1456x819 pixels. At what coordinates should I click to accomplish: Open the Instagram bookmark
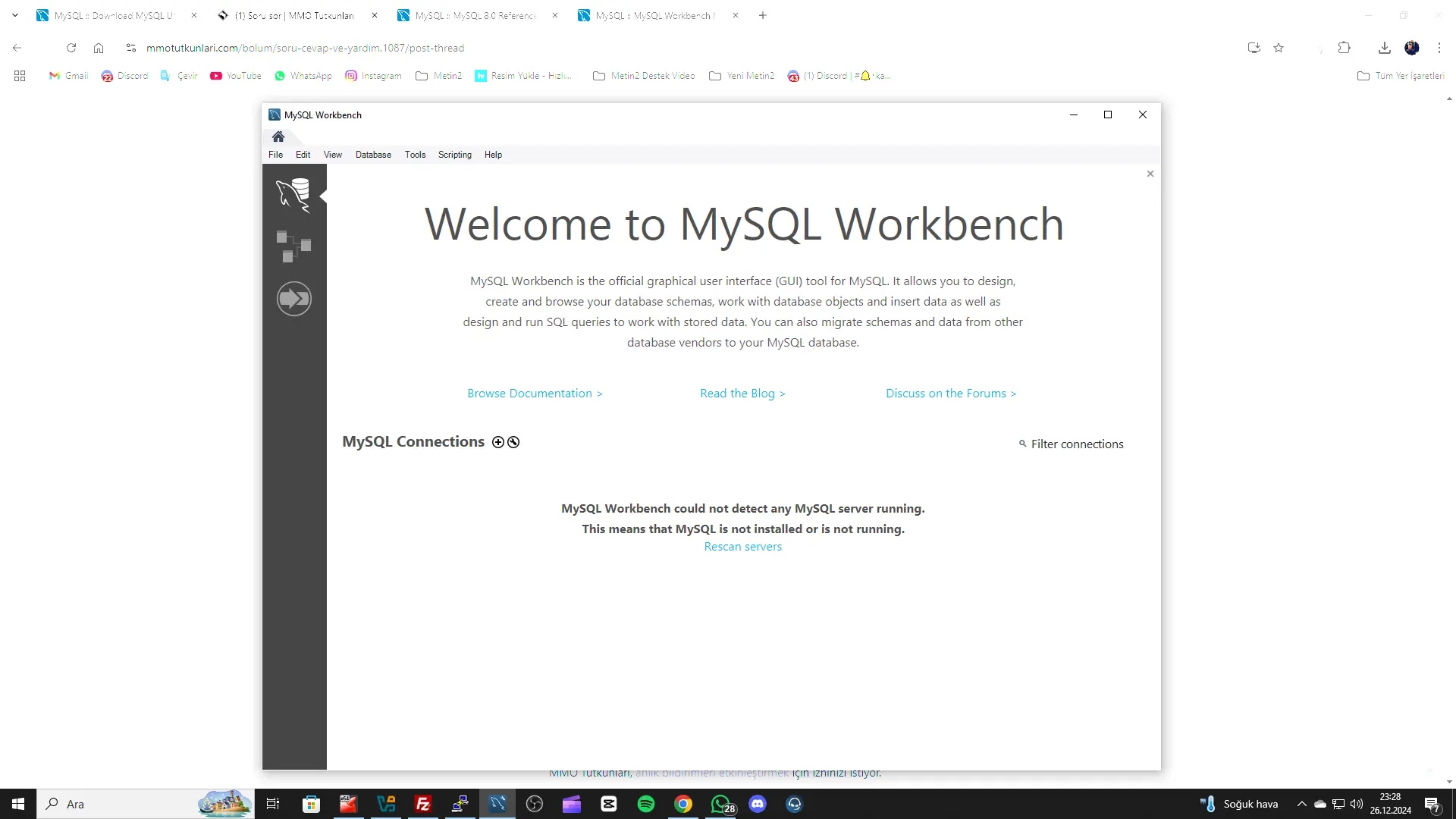pyautogui.click(x=373, y=76)
